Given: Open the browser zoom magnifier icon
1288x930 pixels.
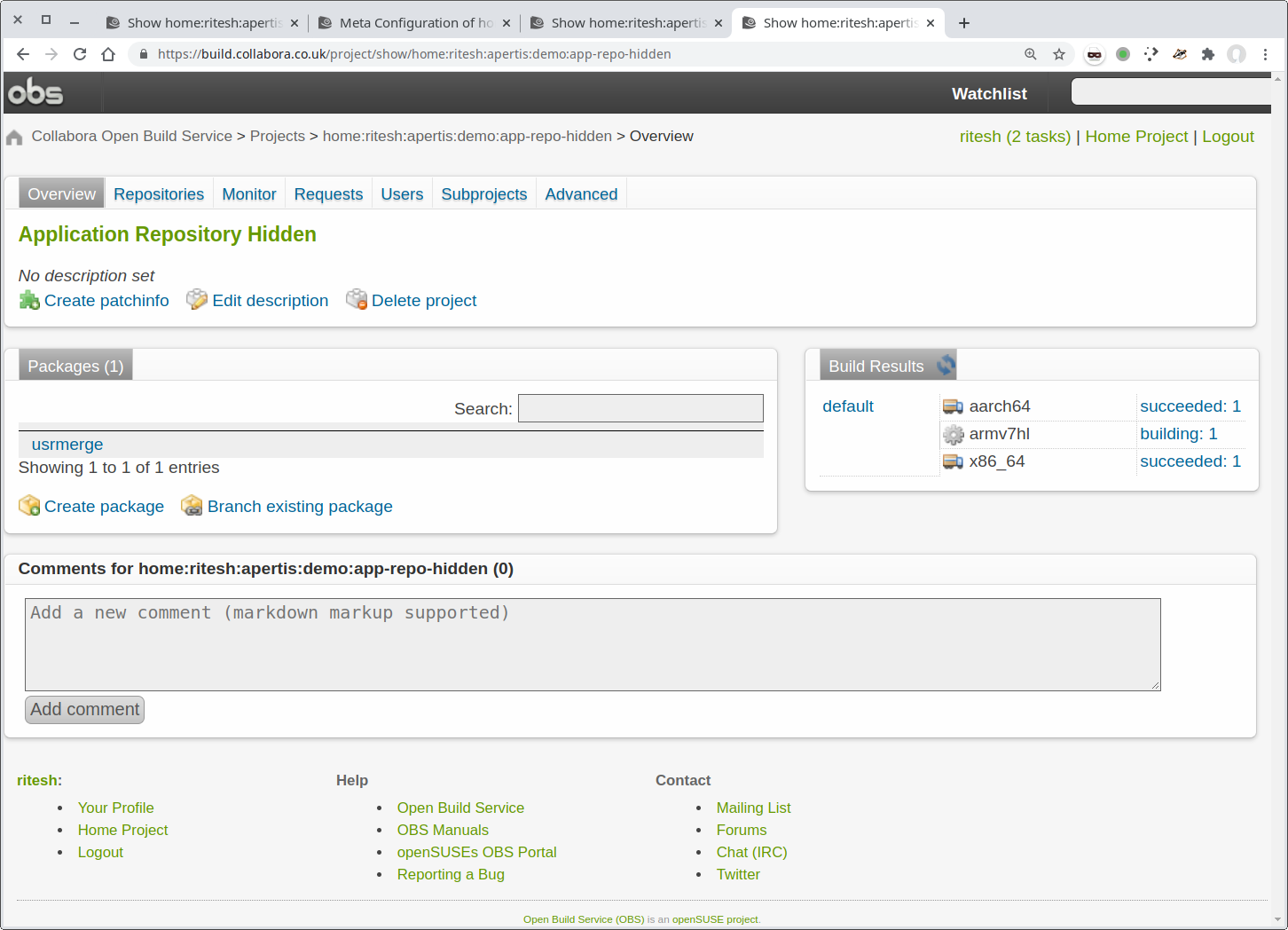Looking at the screenshot, I should 1031,54.
